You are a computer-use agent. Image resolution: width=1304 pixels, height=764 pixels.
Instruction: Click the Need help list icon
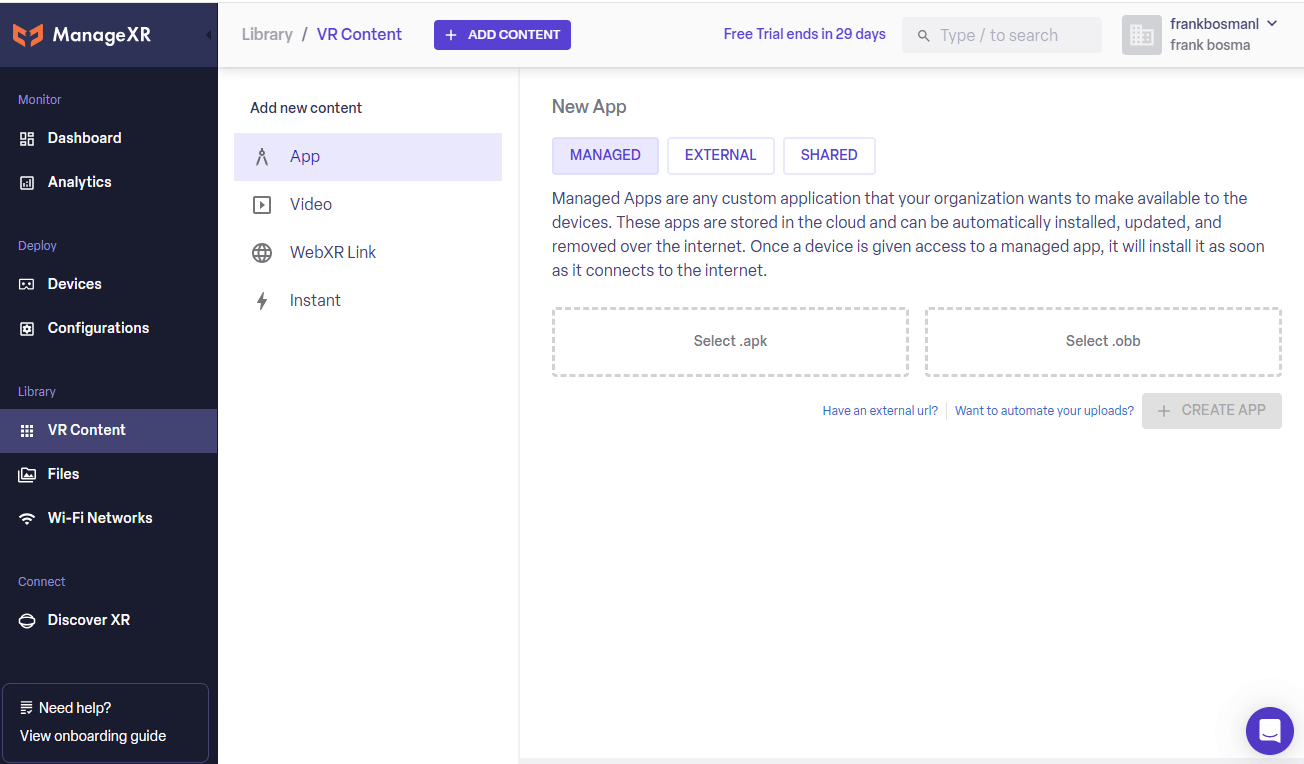point(27,708)
